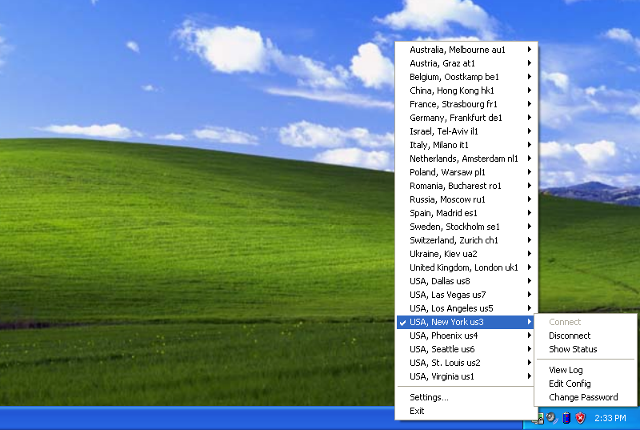Click the greyed-out Connect entry
The image size is (640, 430).
(585, 322)
